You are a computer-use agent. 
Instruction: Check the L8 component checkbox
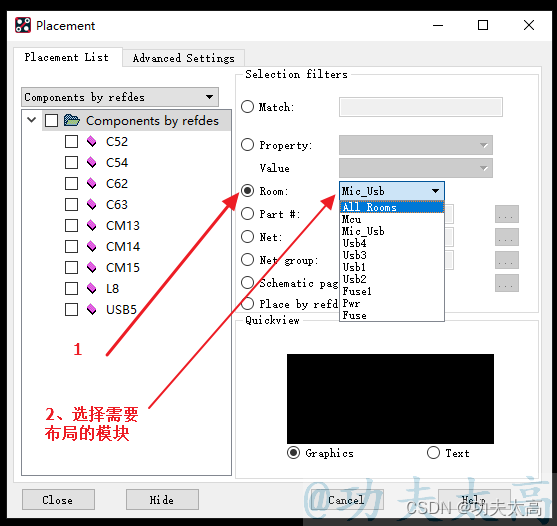coord(71,288)
